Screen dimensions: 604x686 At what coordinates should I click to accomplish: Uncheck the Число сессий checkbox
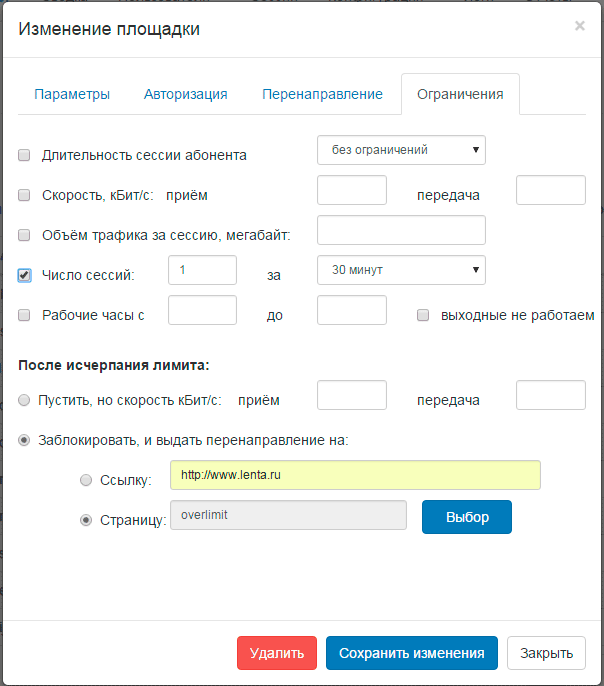(24, 275)
